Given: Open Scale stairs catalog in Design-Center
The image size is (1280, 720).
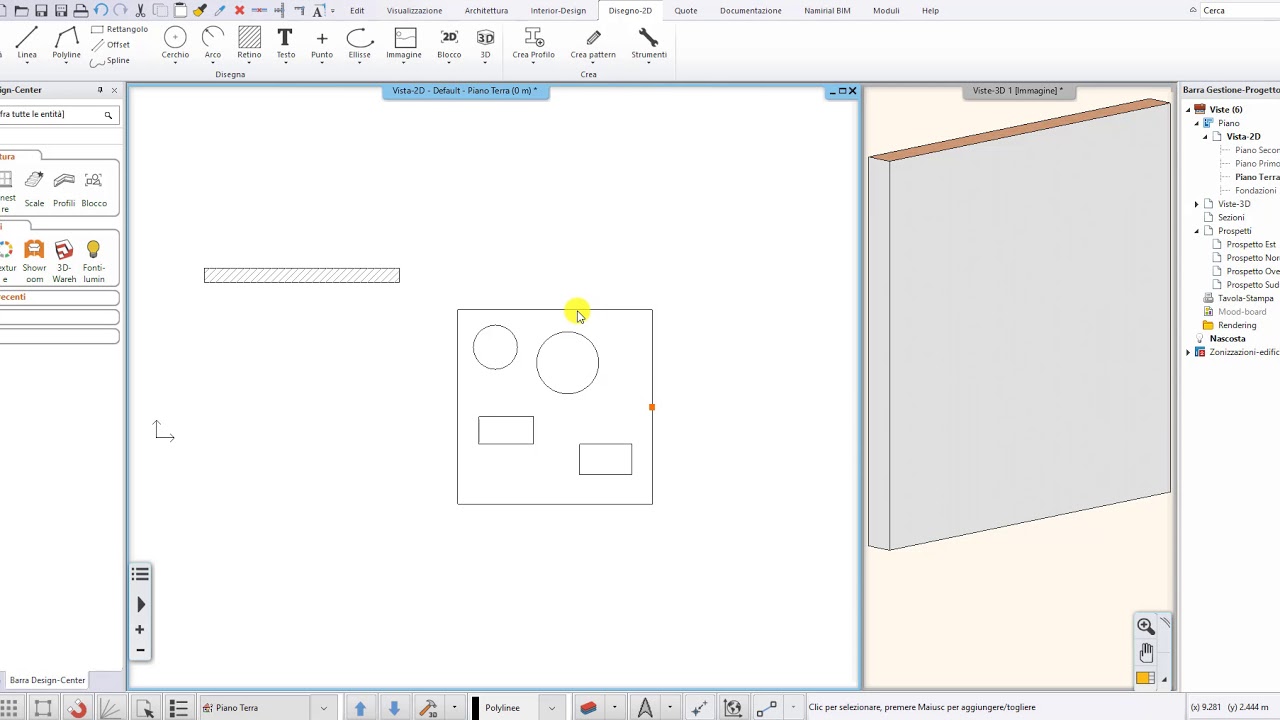Looking at the screenshot, I should (x=34, y=188).
